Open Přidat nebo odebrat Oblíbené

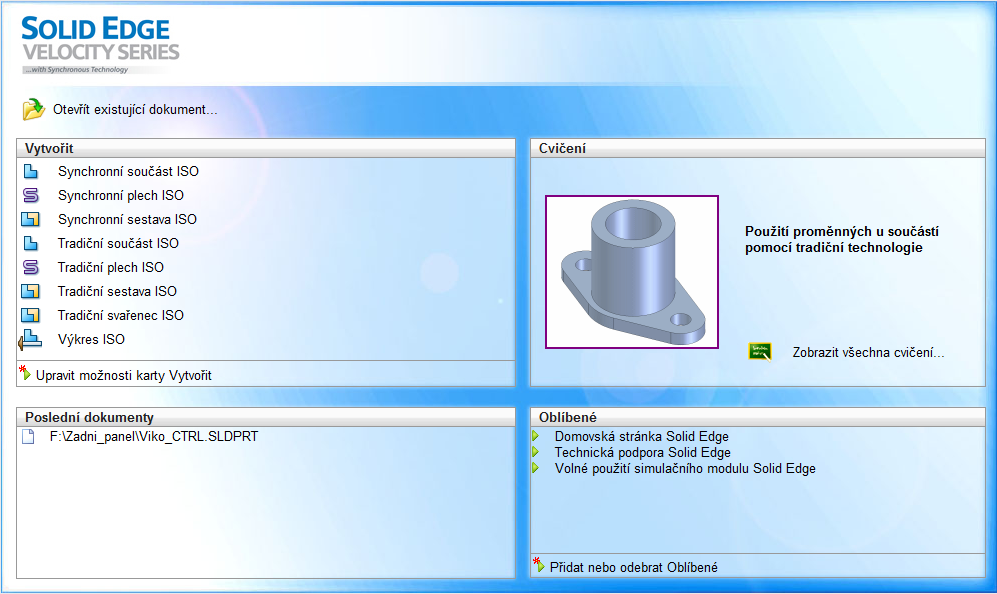click(x=633, y=567)
